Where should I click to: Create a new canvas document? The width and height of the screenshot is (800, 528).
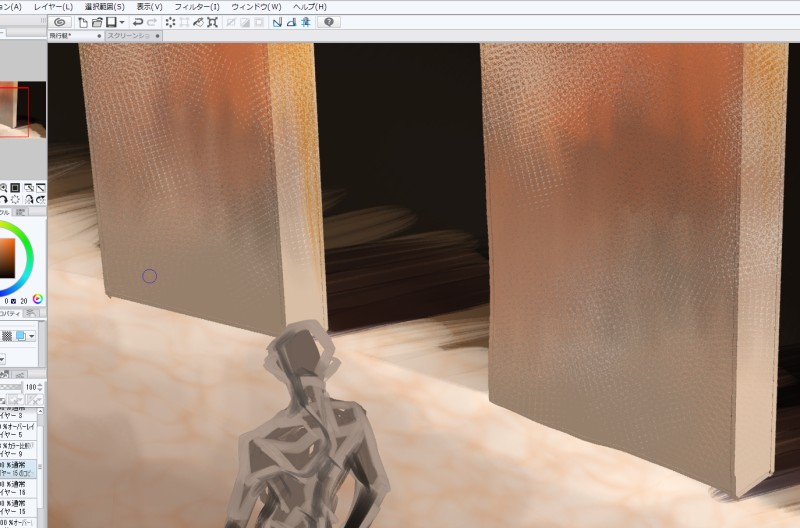[x=82, y=22]
